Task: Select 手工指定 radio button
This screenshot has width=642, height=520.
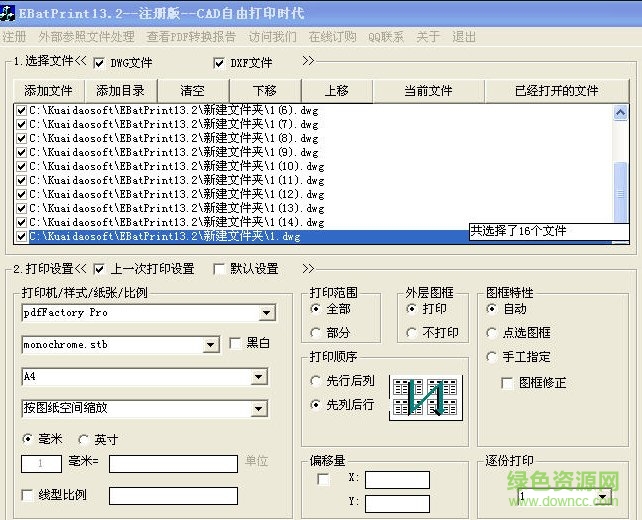Action: (491, 357)
